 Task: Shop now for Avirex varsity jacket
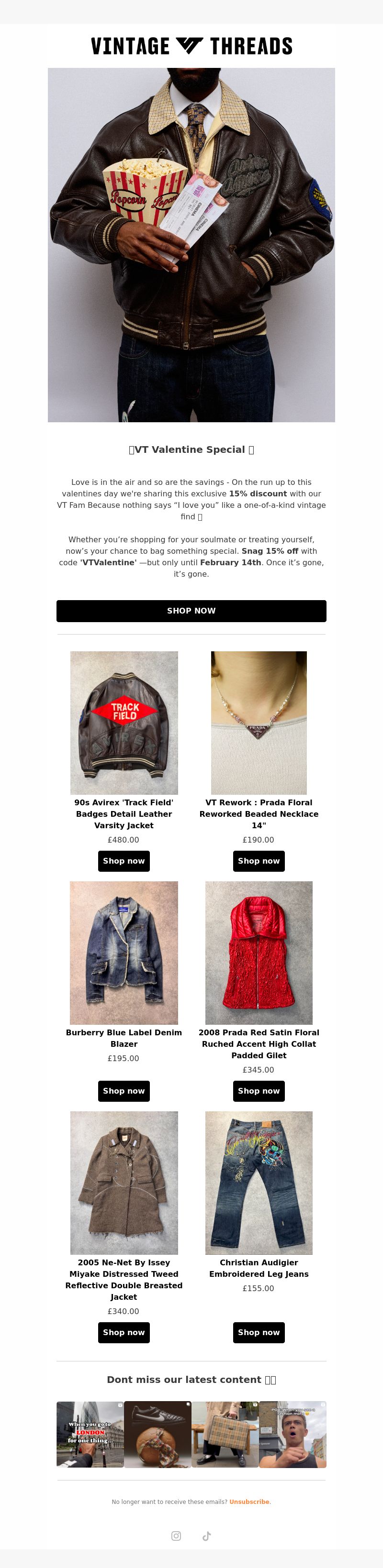click(124, 861)
